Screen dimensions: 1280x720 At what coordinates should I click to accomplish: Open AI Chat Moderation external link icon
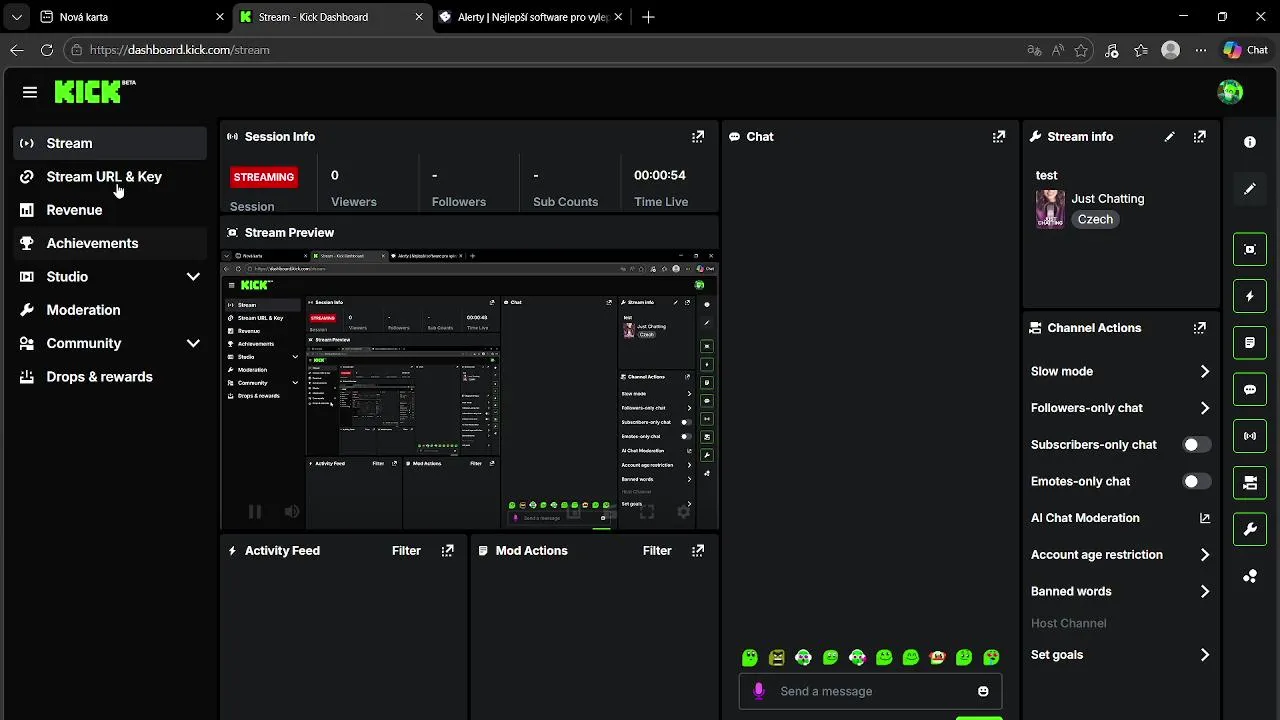pos(1204,518)
